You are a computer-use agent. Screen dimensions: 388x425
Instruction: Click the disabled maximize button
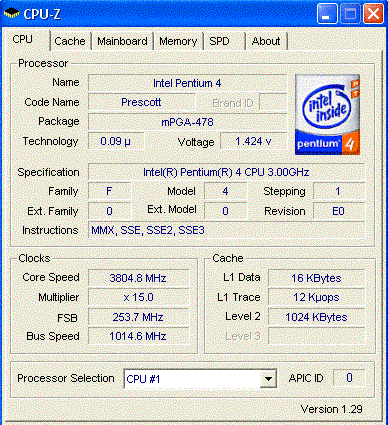point(350,14)
